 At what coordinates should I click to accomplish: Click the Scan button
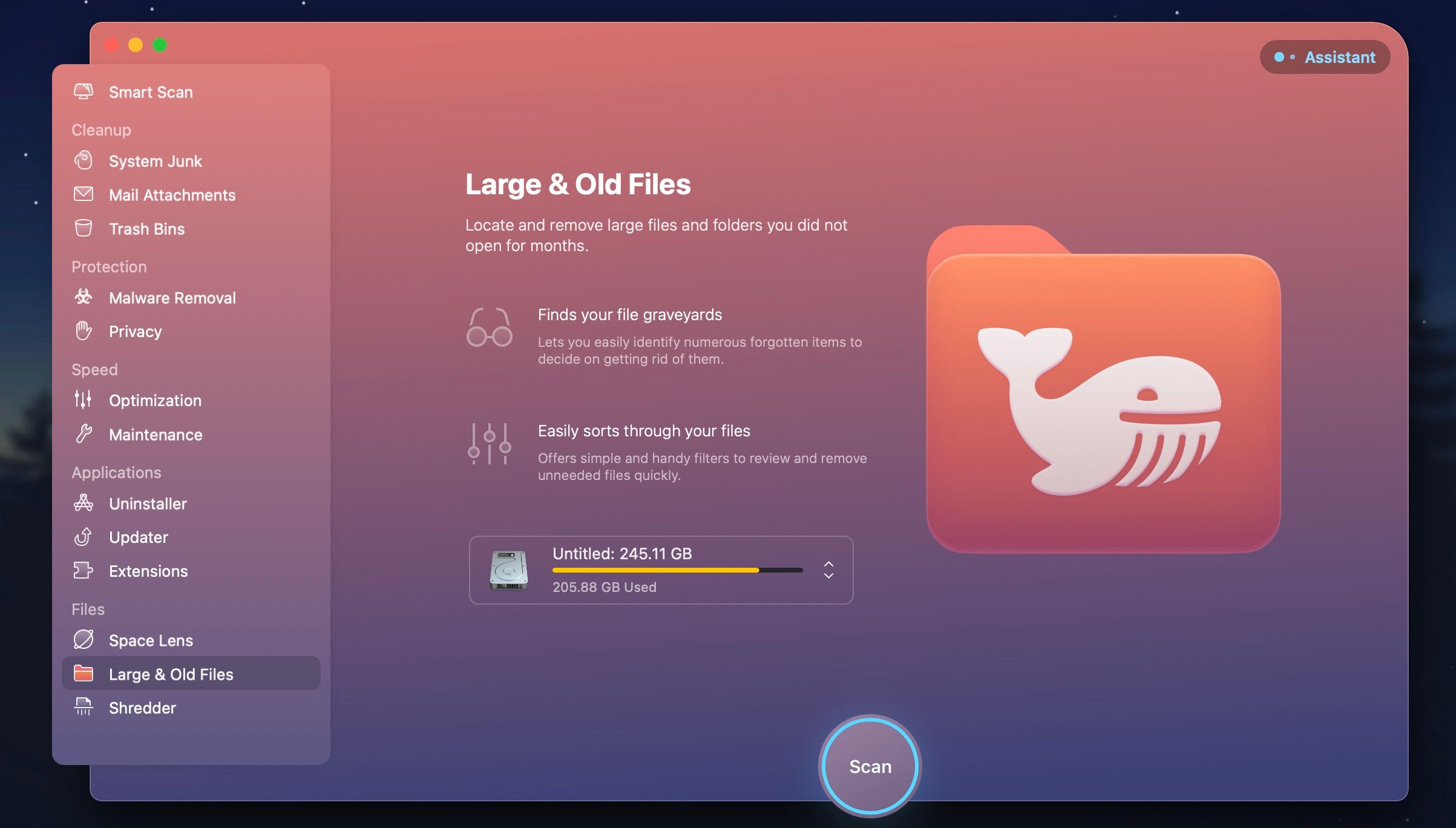(x=870, y=766)
